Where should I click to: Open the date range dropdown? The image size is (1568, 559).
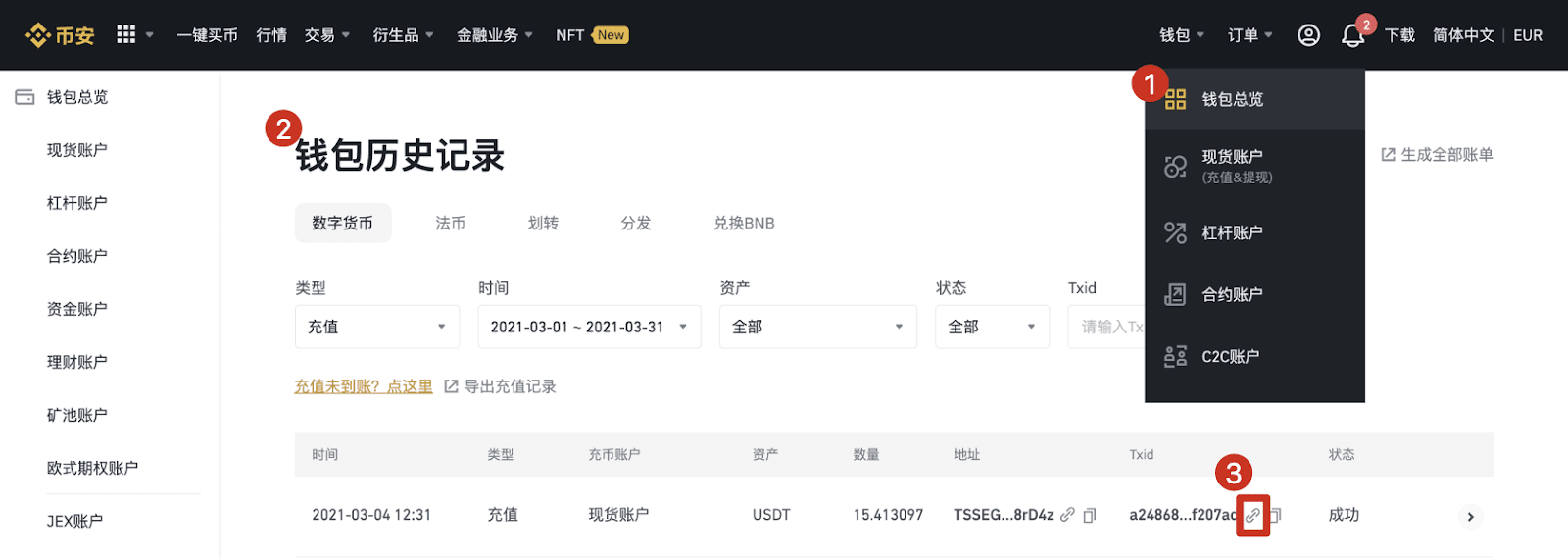(589, 327)
